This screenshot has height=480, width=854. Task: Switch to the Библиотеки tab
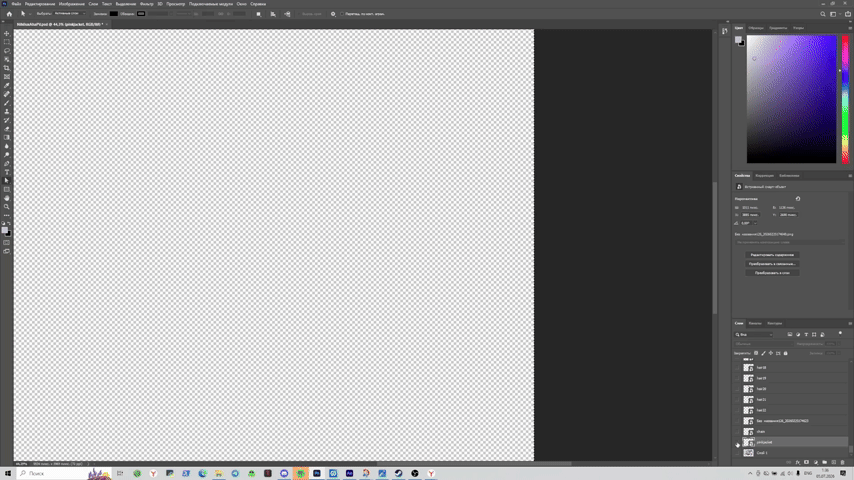789,175
